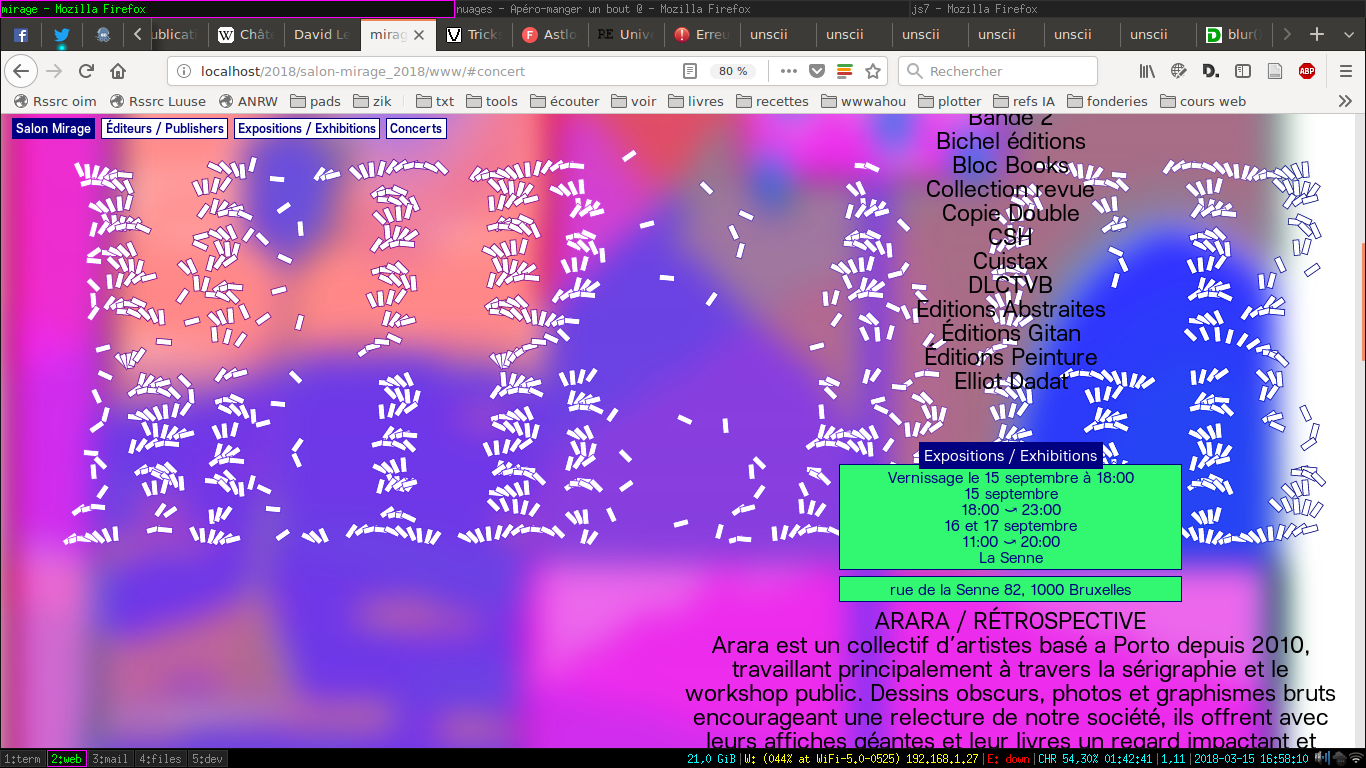This screenshot has width=1366, height=768.
Task: Click the Éditeurs / Publishers nav link
Action: tap(165, 129)
